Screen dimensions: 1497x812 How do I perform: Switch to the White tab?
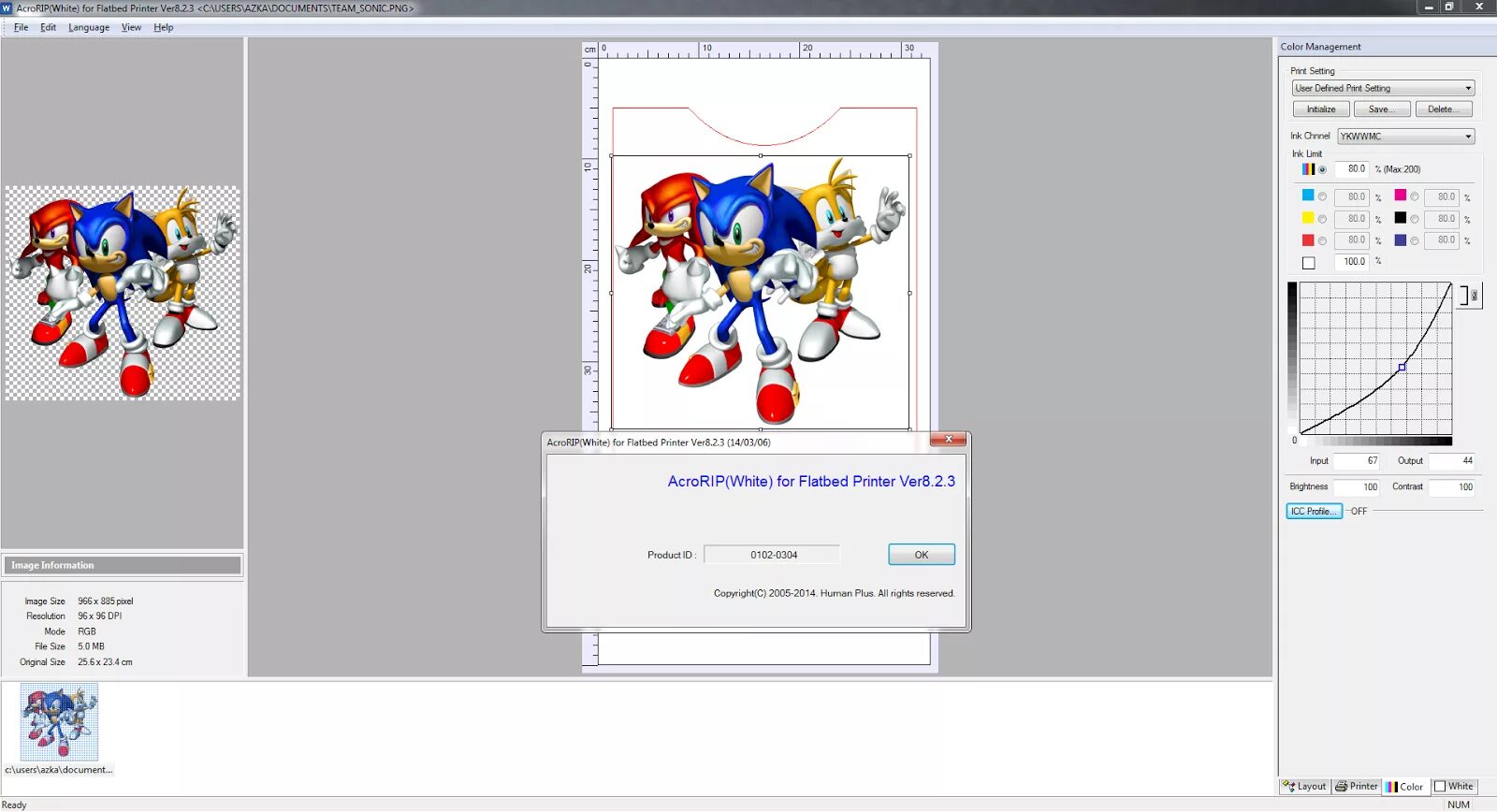pyautogui.click(x=1454, y=787)
